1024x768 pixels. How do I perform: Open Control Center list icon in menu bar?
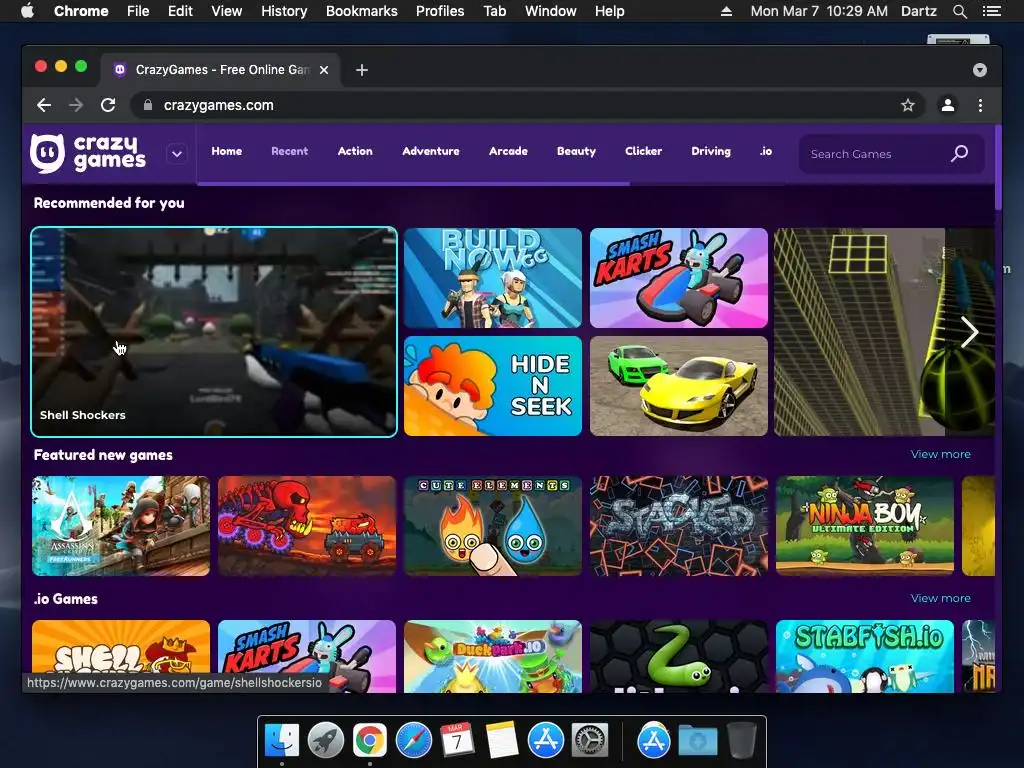point(991,11)
